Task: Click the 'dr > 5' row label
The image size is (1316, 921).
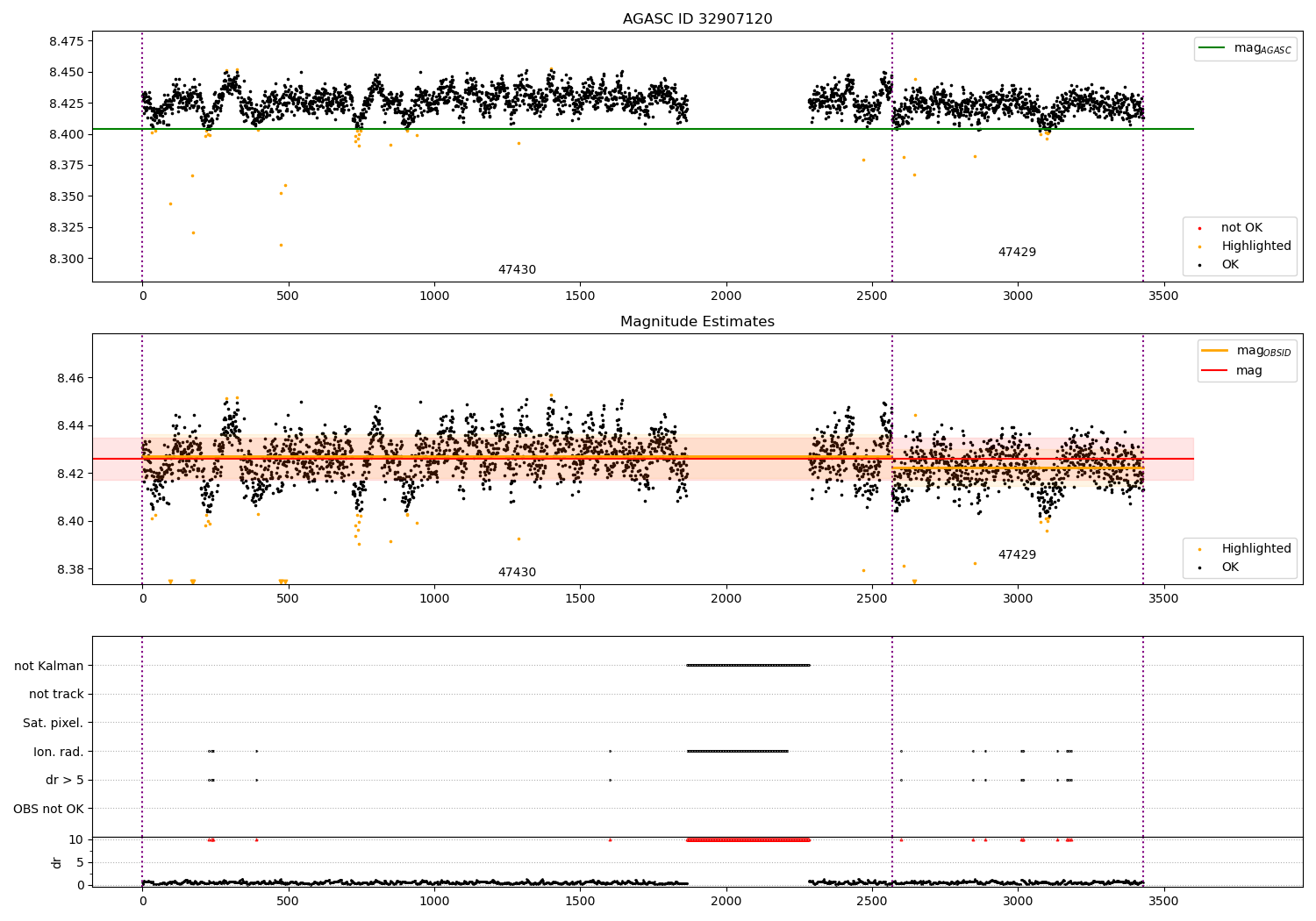Action: point(65,780)
